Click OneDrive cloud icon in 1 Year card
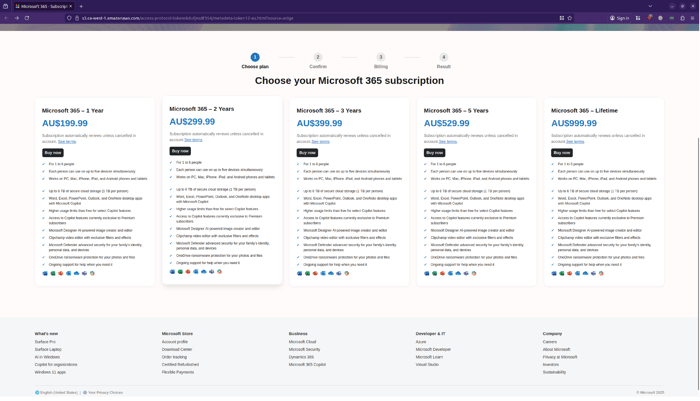 point(76,273)
